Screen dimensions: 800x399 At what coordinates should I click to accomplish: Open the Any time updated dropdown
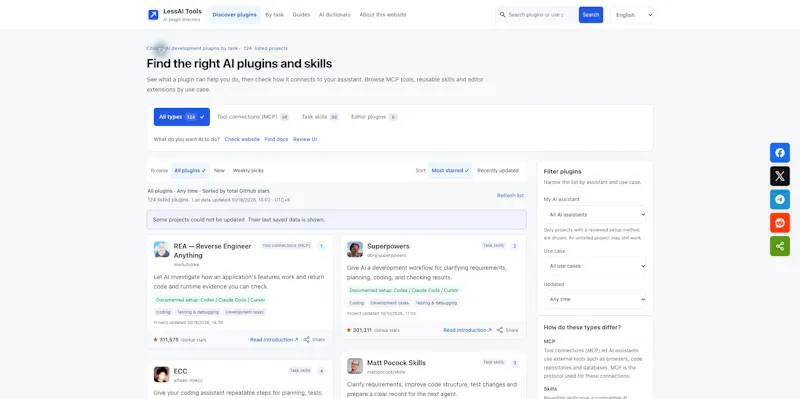pos(595,300)
